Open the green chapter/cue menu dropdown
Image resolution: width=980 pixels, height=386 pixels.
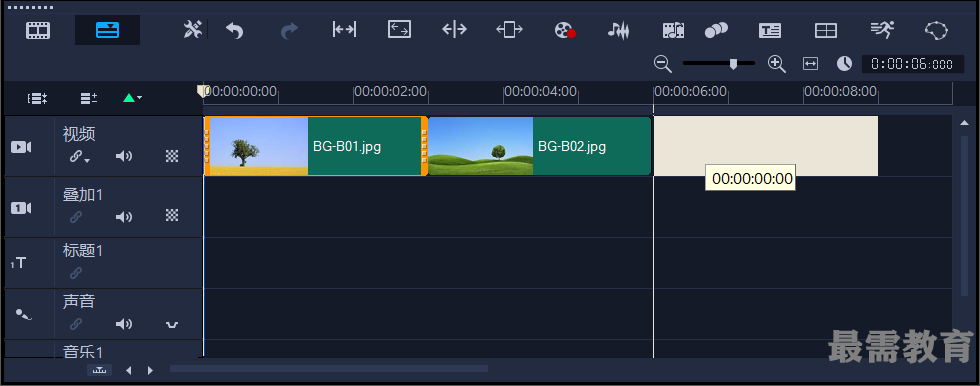pos(132,98)
